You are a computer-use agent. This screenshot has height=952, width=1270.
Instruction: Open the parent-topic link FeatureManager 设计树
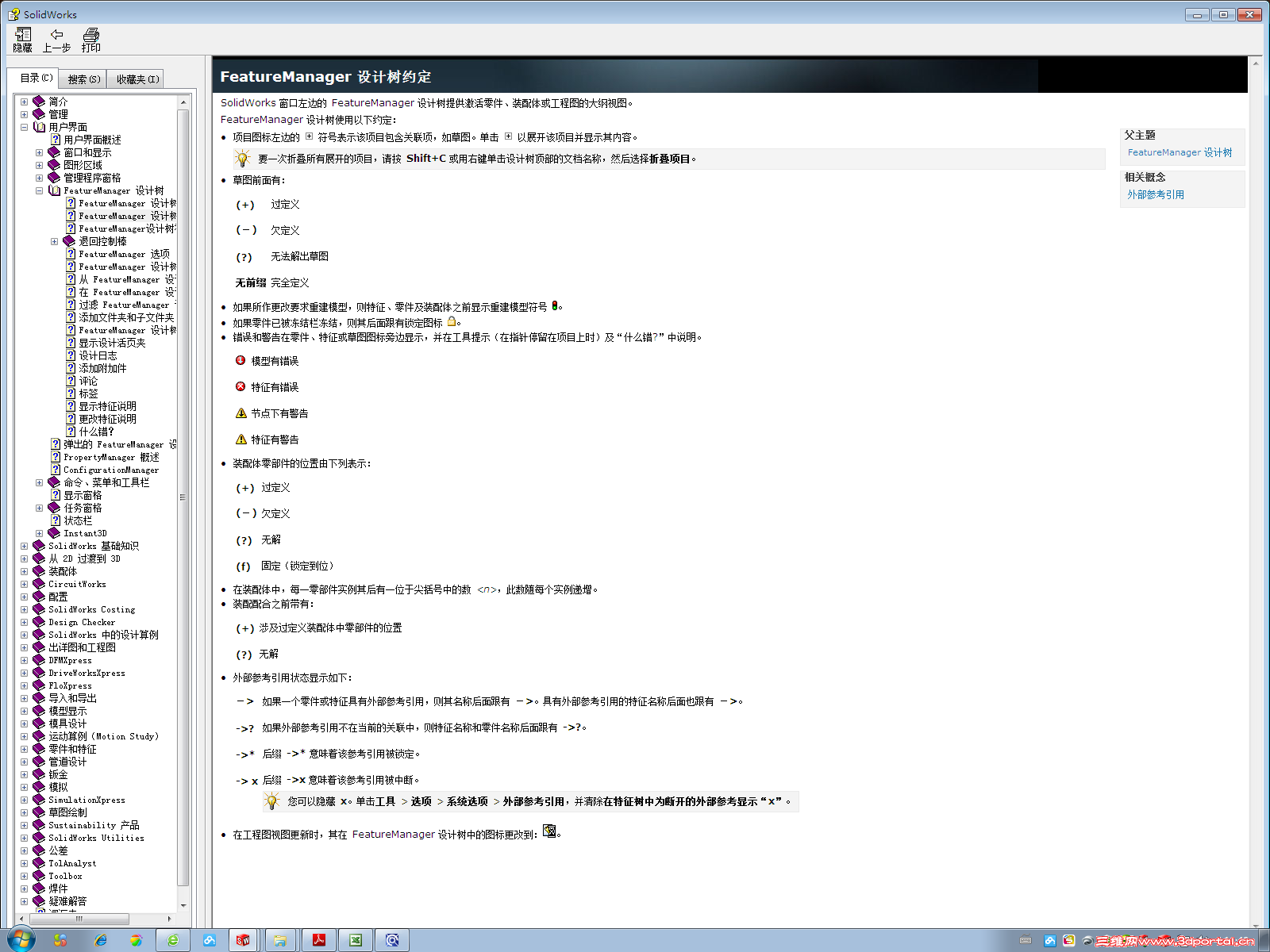click(x=1180, y=152)
